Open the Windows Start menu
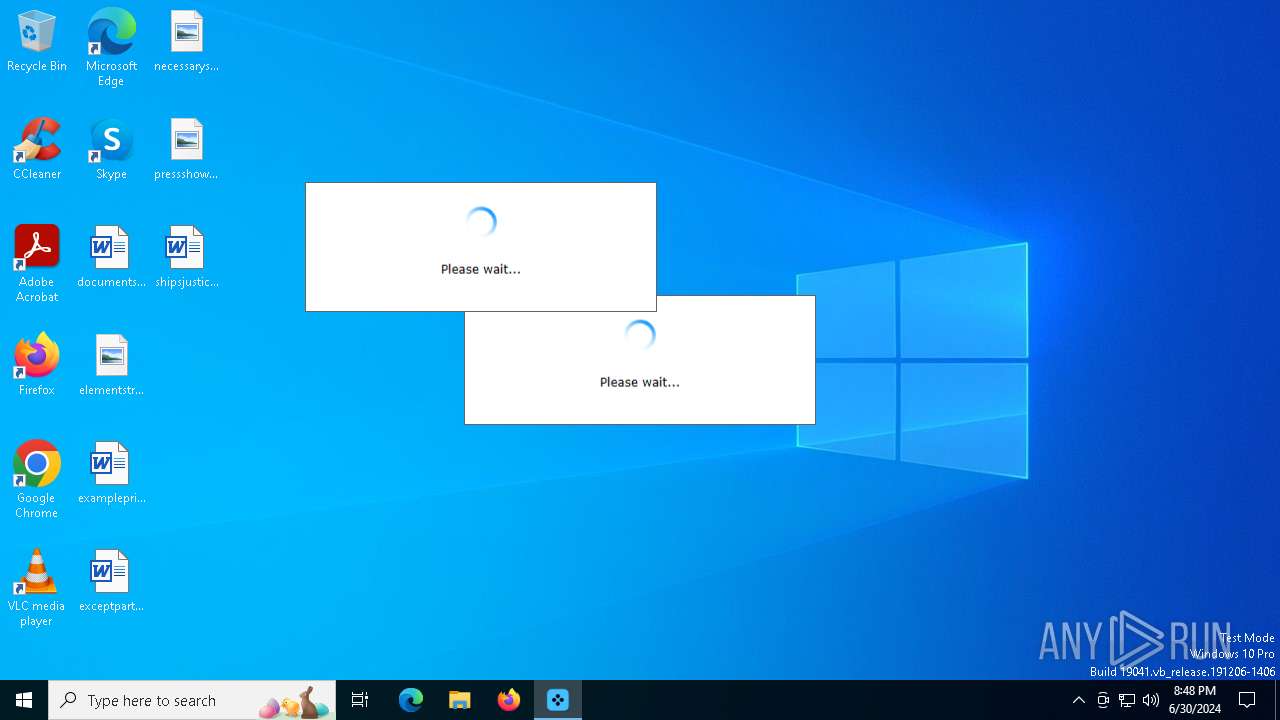 (x=24, y=700)
